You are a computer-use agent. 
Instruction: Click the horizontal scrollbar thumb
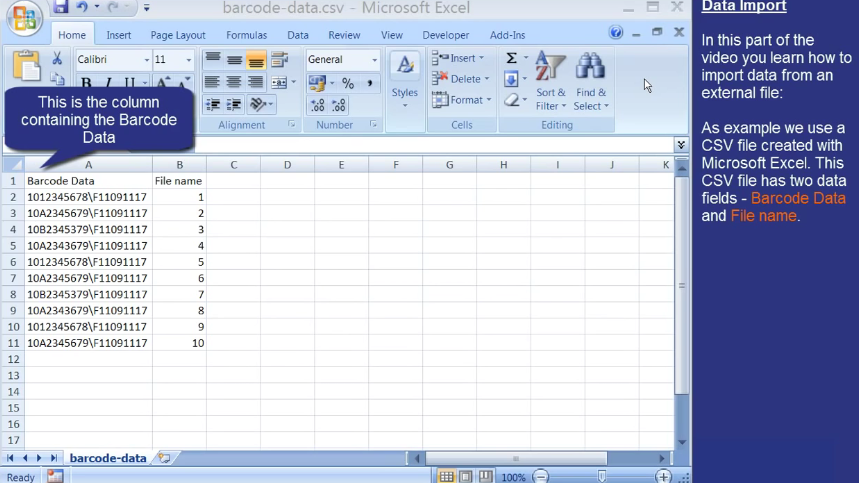(x=516, y=458)
